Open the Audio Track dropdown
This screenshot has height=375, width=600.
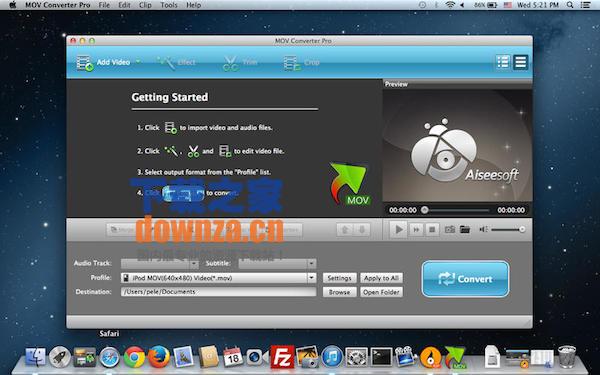[160, 263]
